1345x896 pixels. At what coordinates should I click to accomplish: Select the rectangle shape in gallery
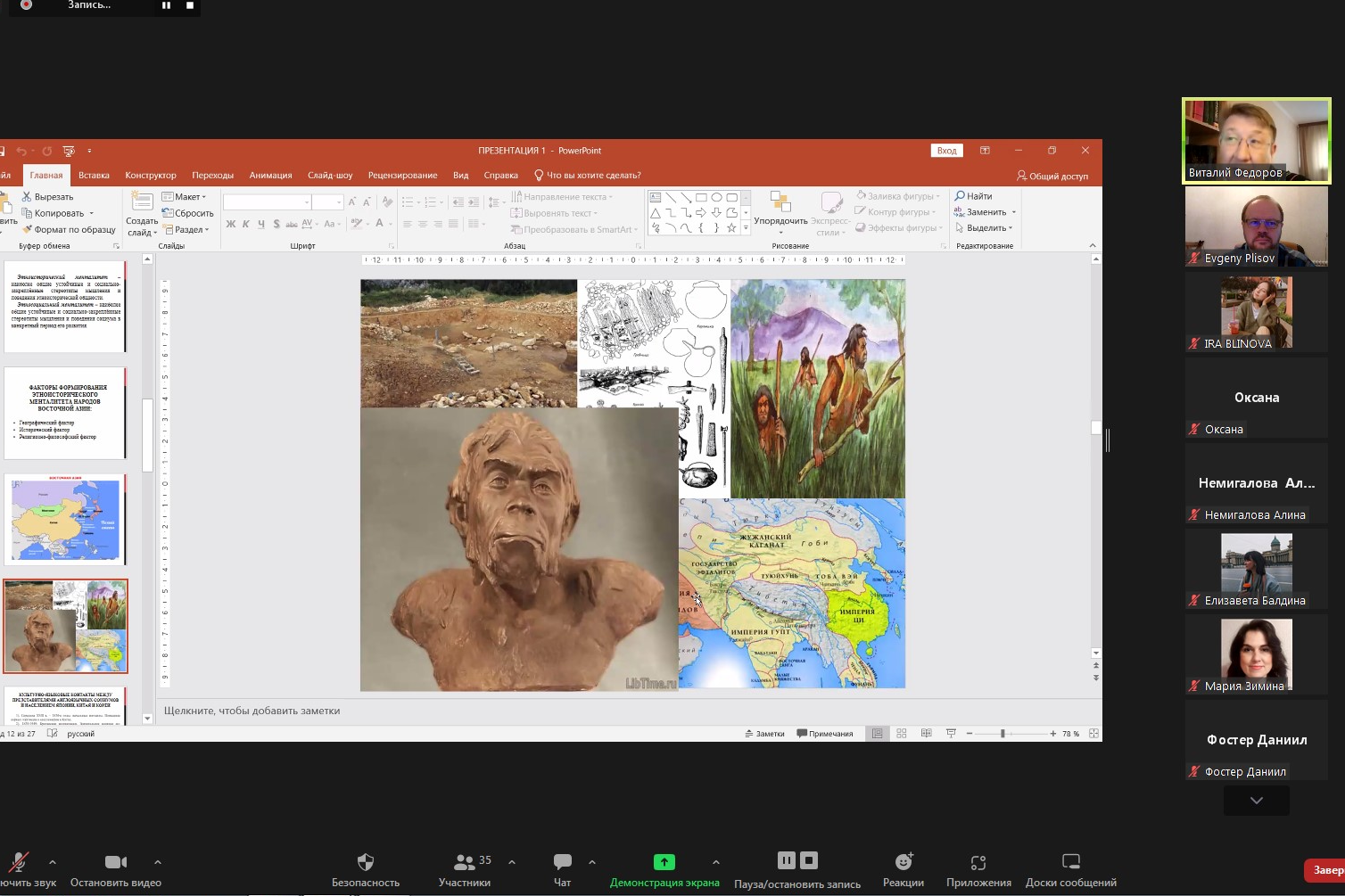tap(701, 198)
